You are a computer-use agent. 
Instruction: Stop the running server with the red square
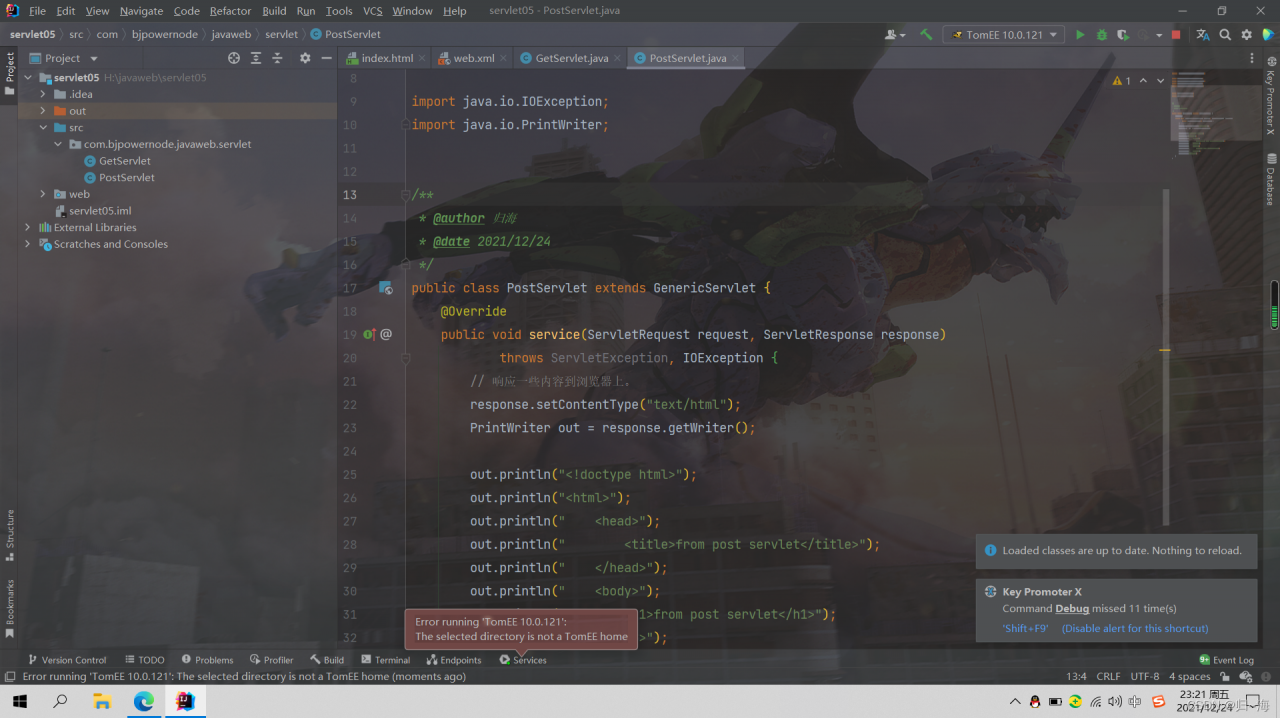click(1176, 35)
